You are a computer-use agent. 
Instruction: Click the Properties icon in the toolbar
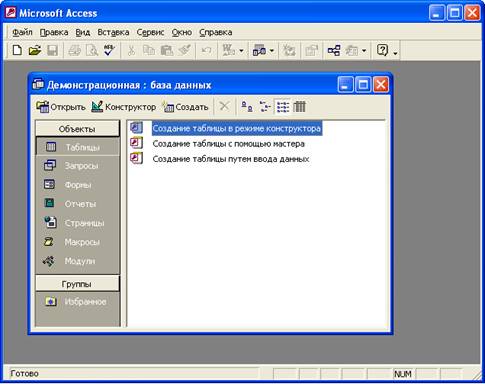(311, 50)
